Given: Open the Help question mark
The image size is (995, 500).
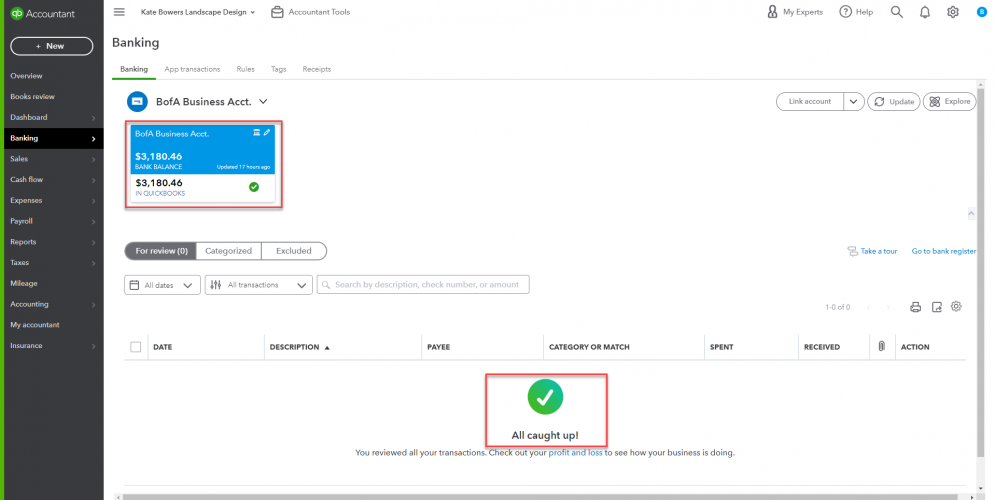Looking at the screenshot, I should coord(845,12).
